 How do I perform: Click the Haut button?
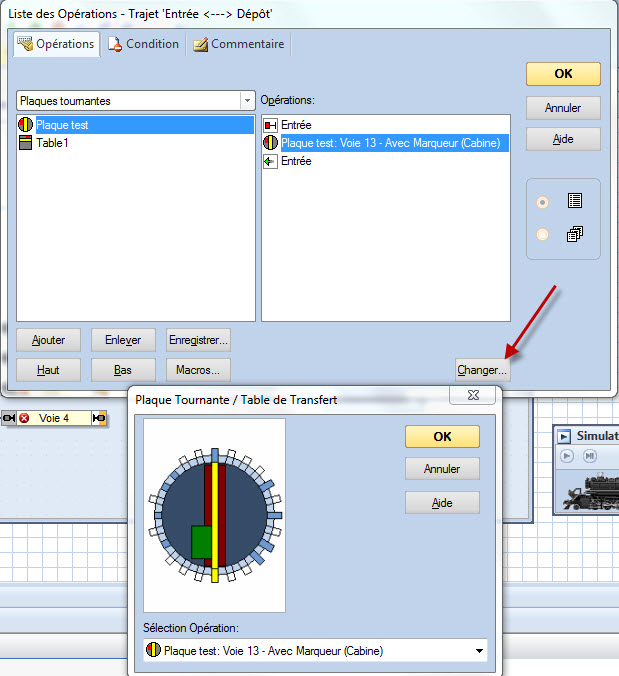pos(48,370)
